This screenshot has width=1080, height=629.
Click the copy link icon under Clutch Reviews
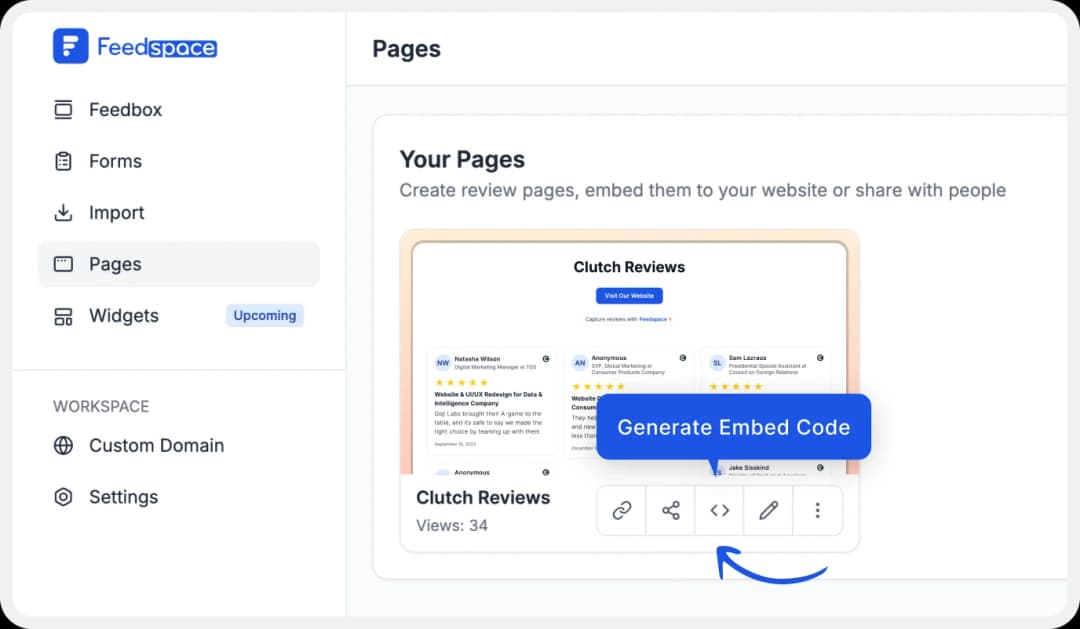(621, 510)
